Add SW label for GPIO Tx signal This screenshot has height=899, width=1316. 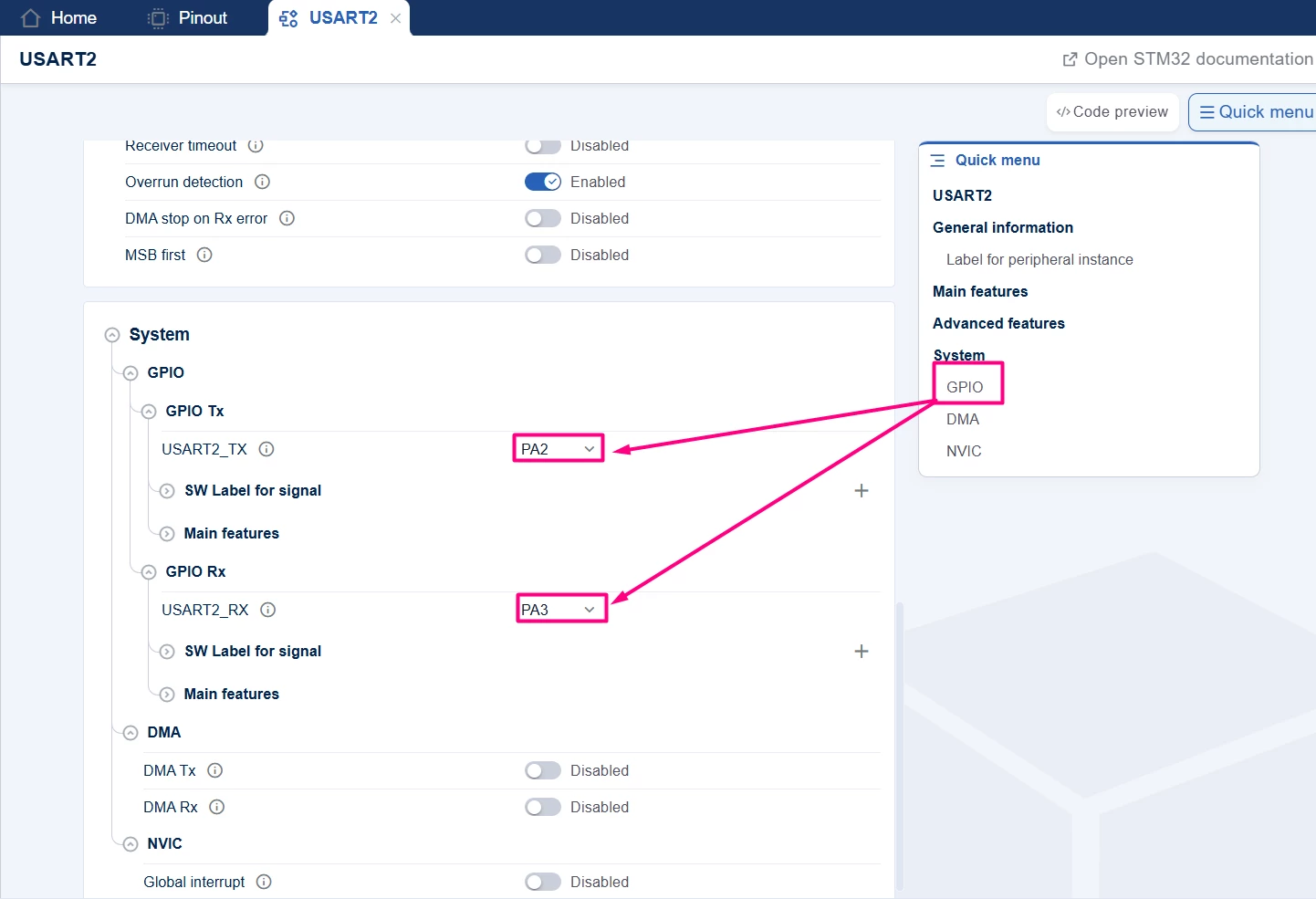click(x=862, y=491)
